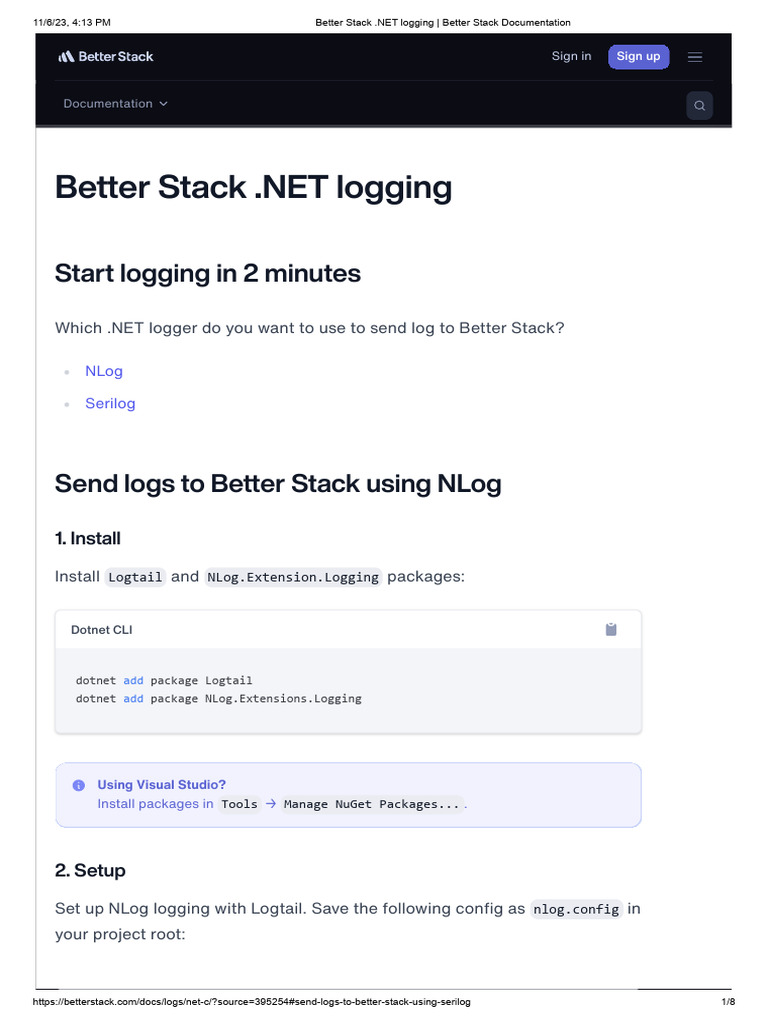
Task: Click the Better Stack .NET logging heading
Action: [x=253, y=188]
